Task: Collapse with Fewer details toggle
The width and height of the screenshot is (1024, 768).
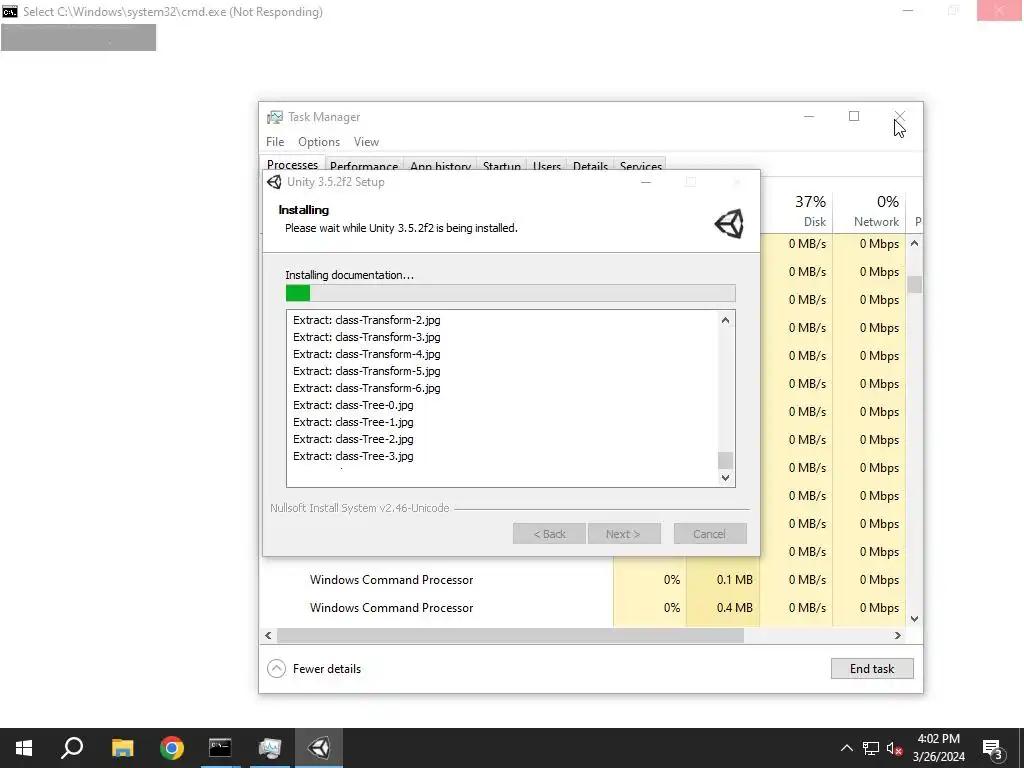Action: coord(314,669)
